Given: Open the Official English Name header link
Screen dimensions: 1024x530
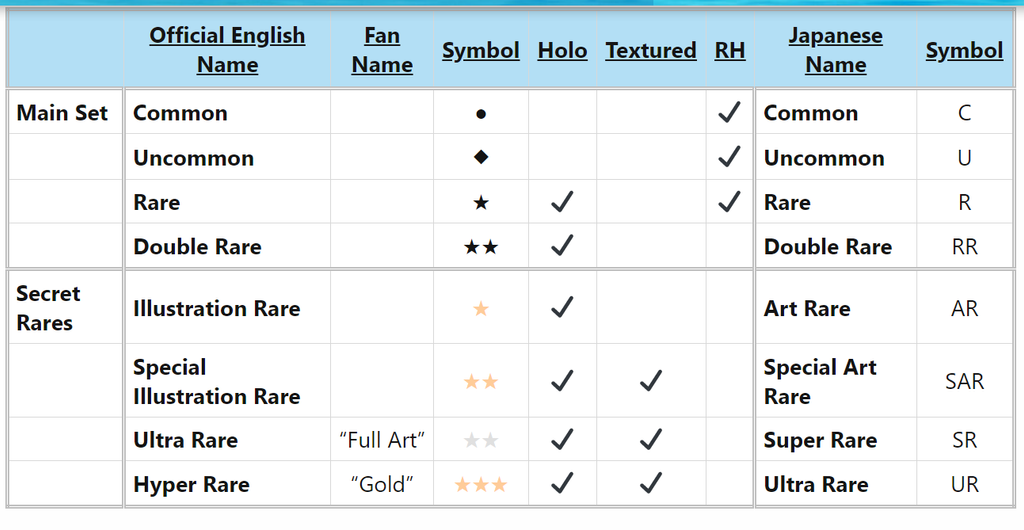Looking at the screenshot, I should [x=227, y=50].
